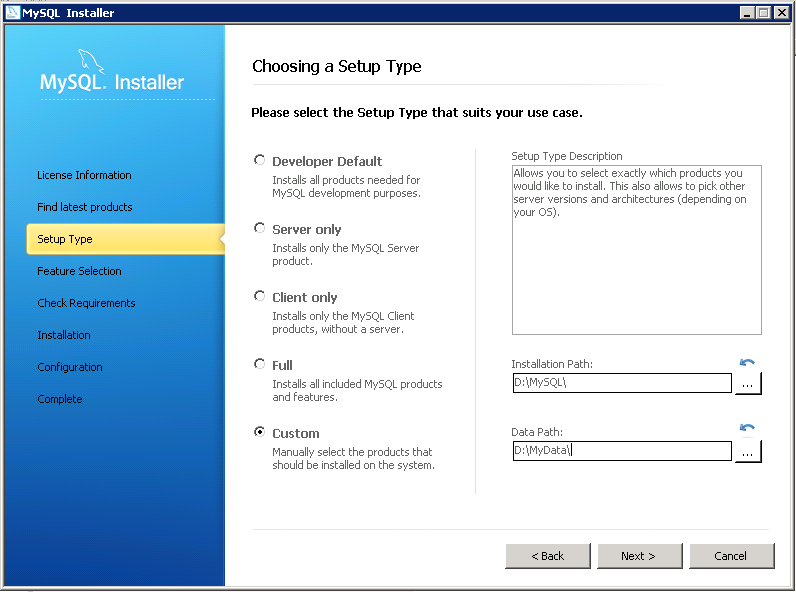Click into the Data Path field

(622, 451)
